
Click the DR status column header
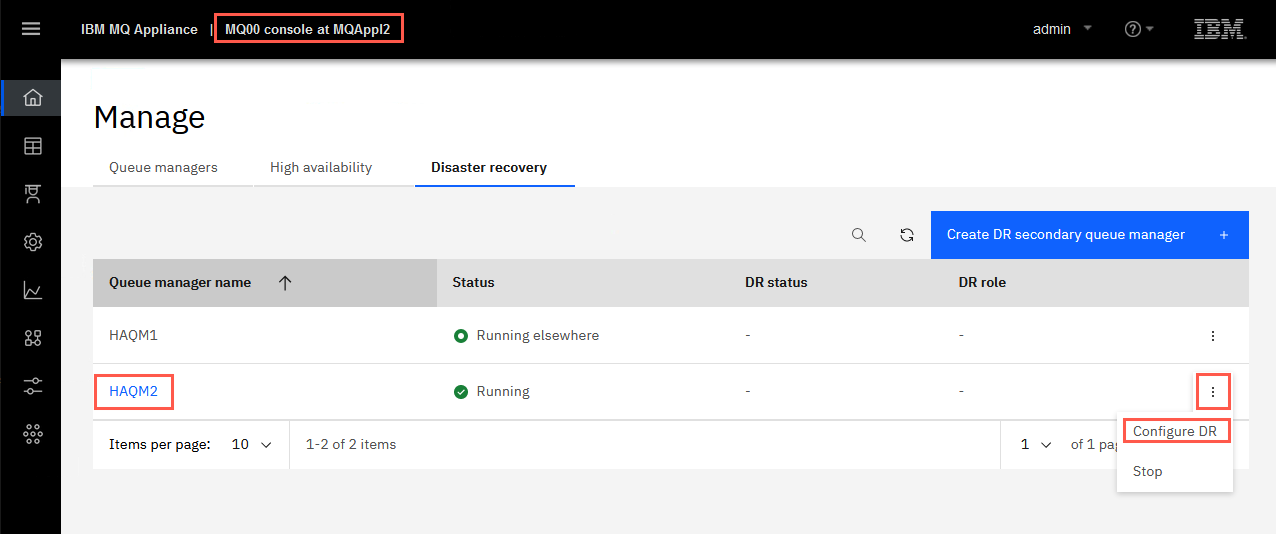[x=777, y=282]
